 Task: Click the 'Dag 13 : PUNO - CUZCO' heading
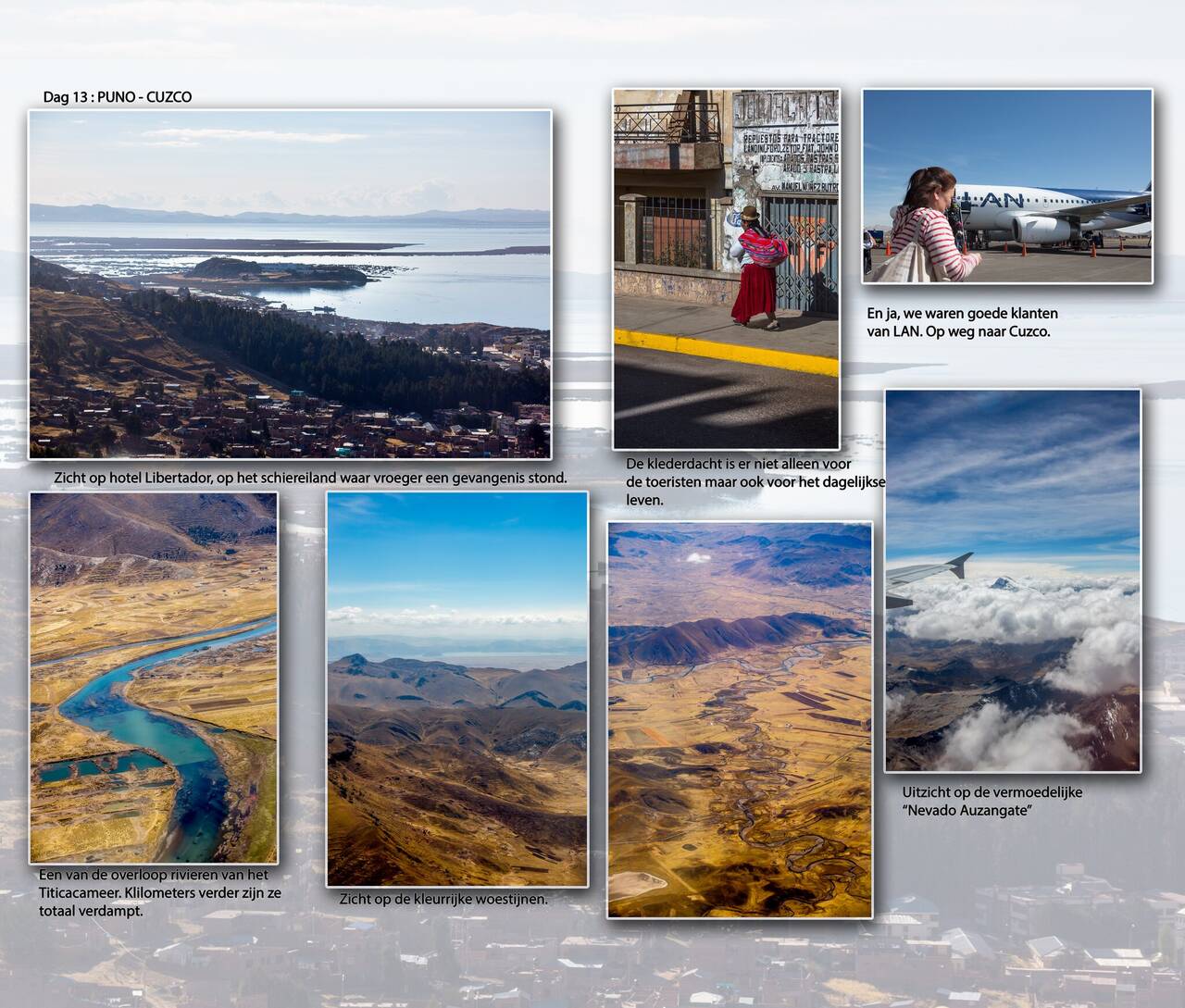[x=118, y=97]
